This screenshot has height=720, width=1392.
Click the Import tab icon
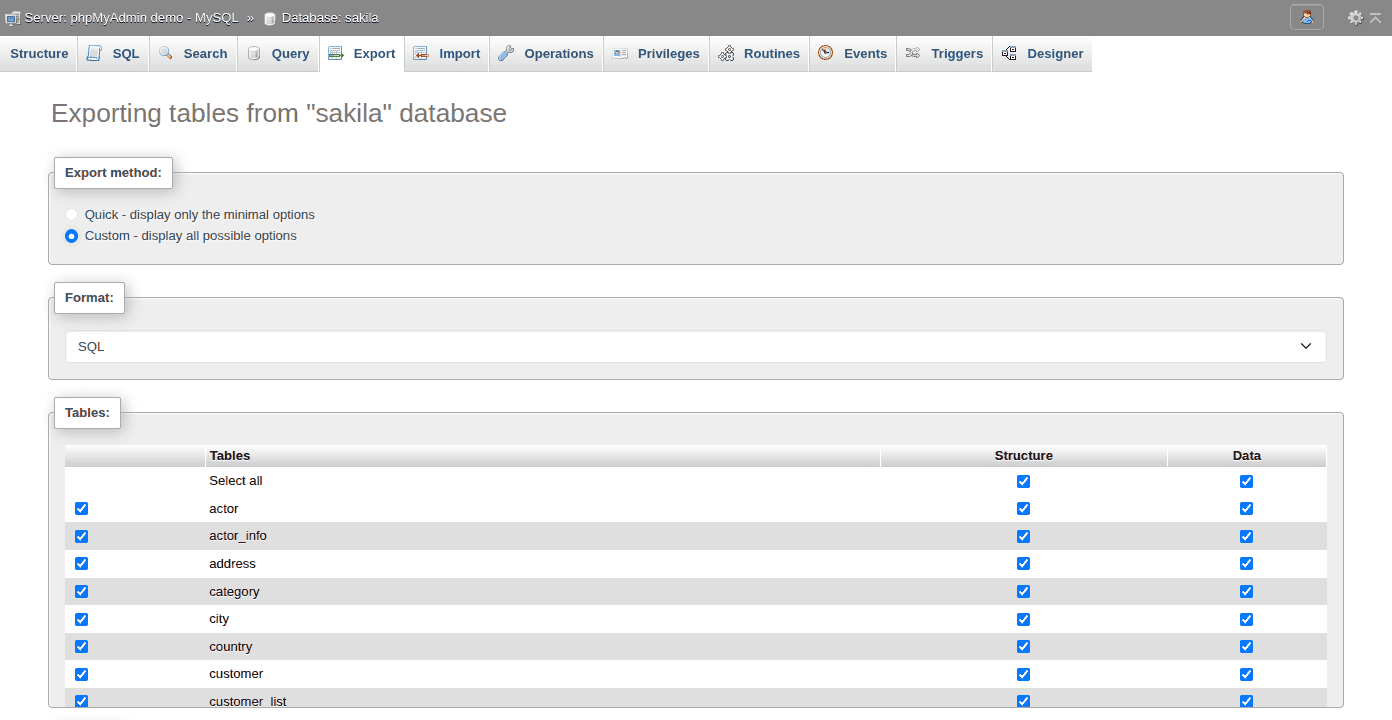tap(421, 53)
